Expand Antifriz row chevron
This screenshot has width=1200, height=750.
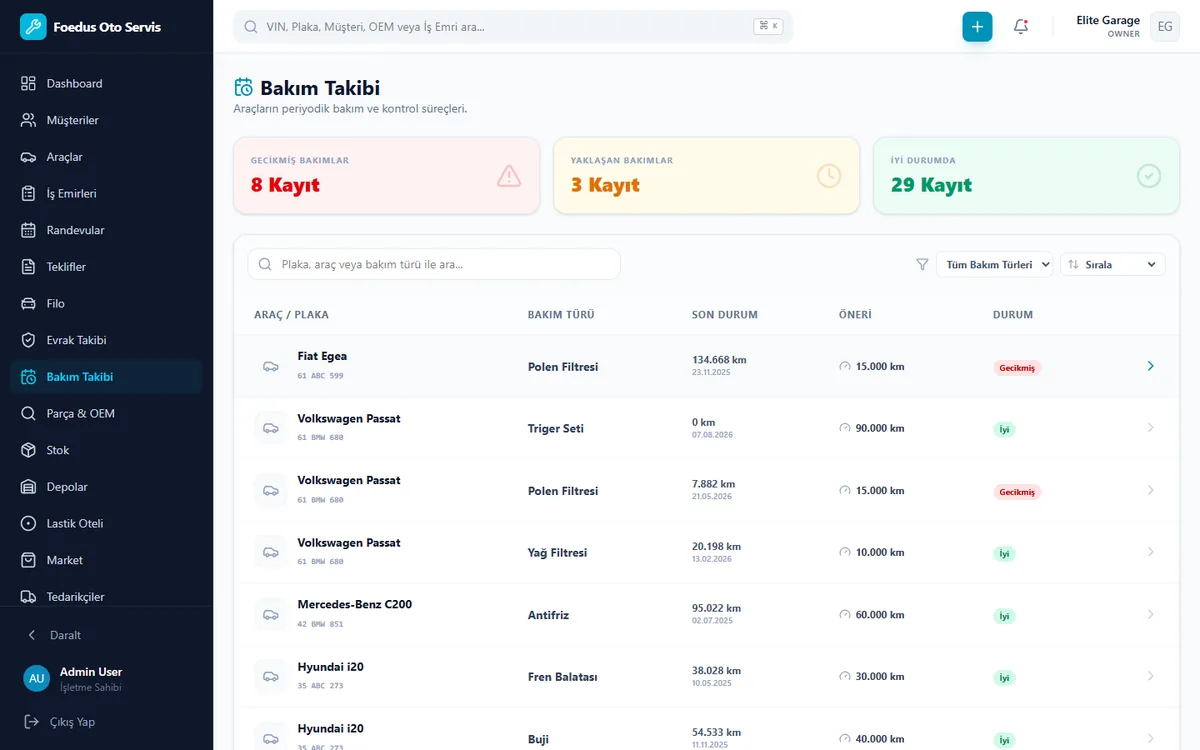[x=1150, y=614]
